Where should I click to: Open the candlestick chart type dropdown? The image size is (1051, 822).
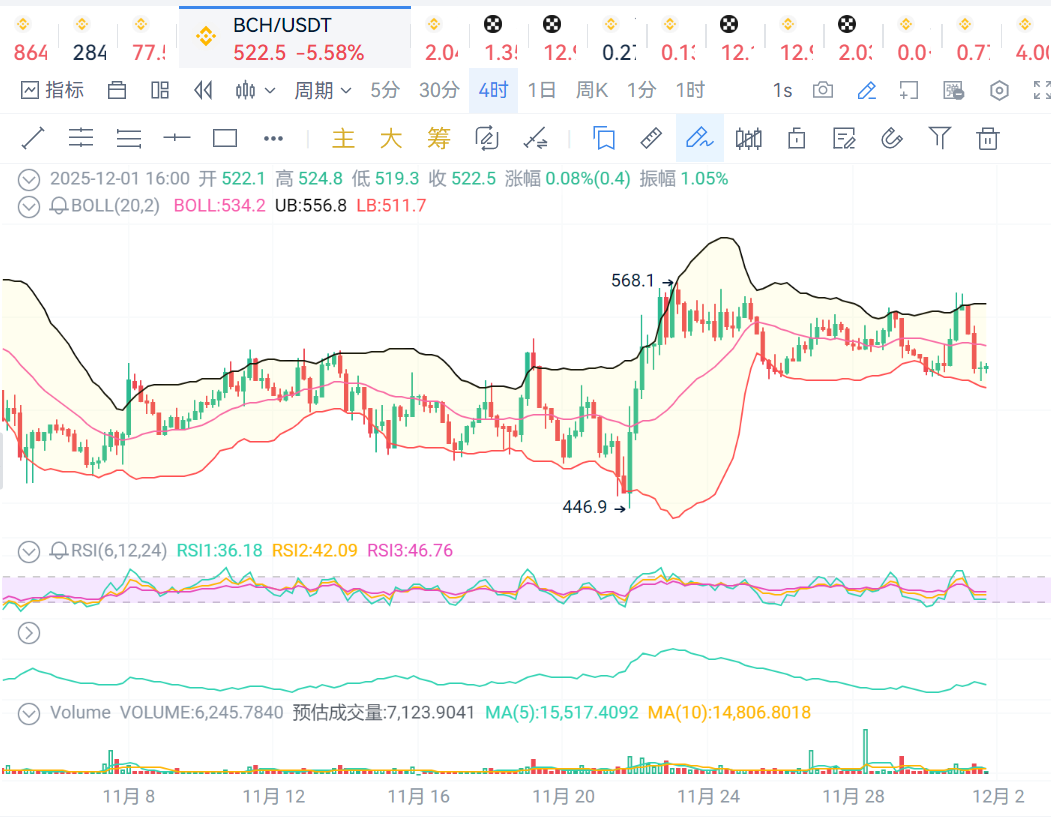[x=255, y=90]
